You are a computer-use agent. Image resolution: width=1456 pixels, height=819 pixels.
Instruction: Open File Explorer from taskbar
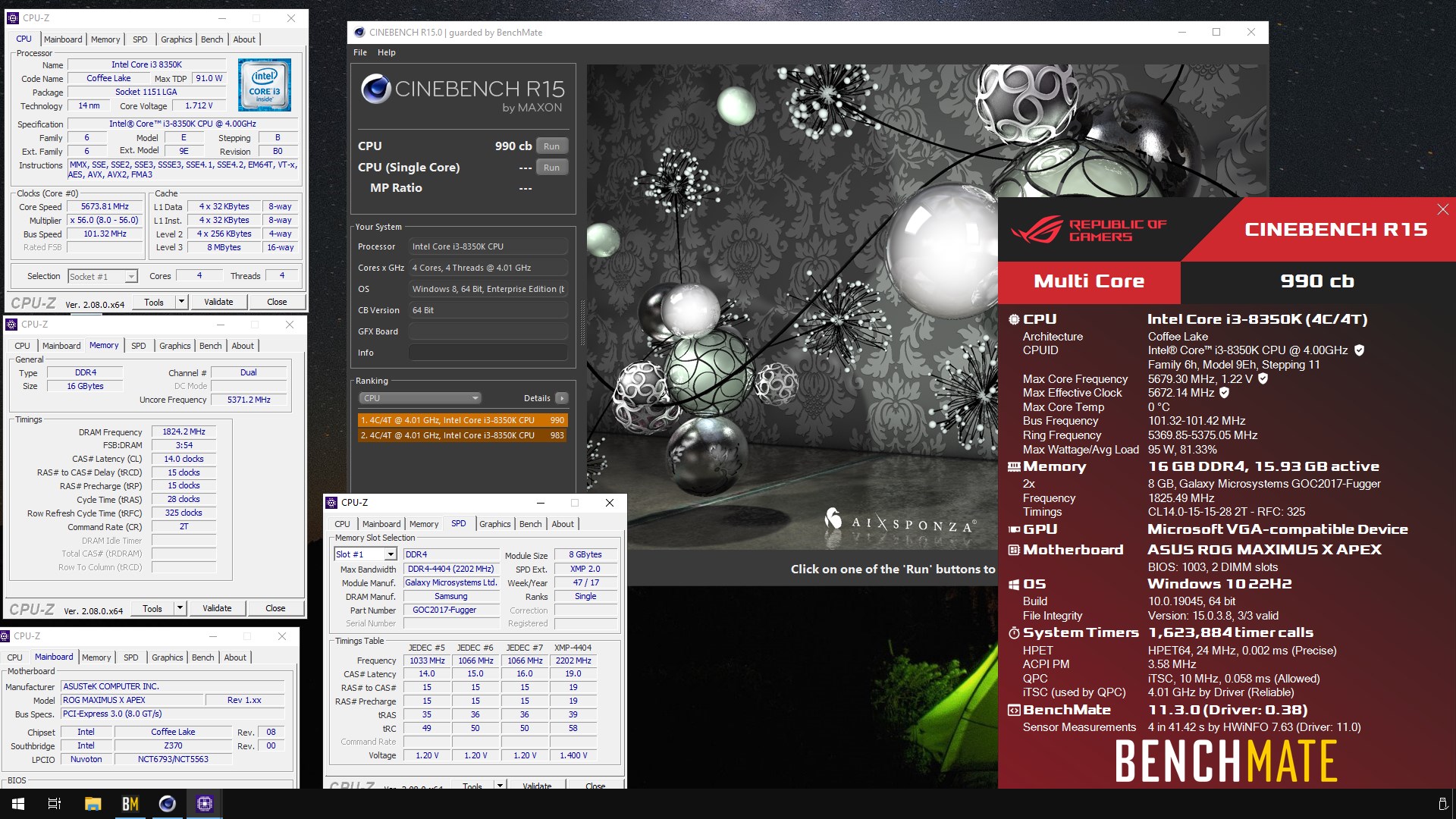93,804
